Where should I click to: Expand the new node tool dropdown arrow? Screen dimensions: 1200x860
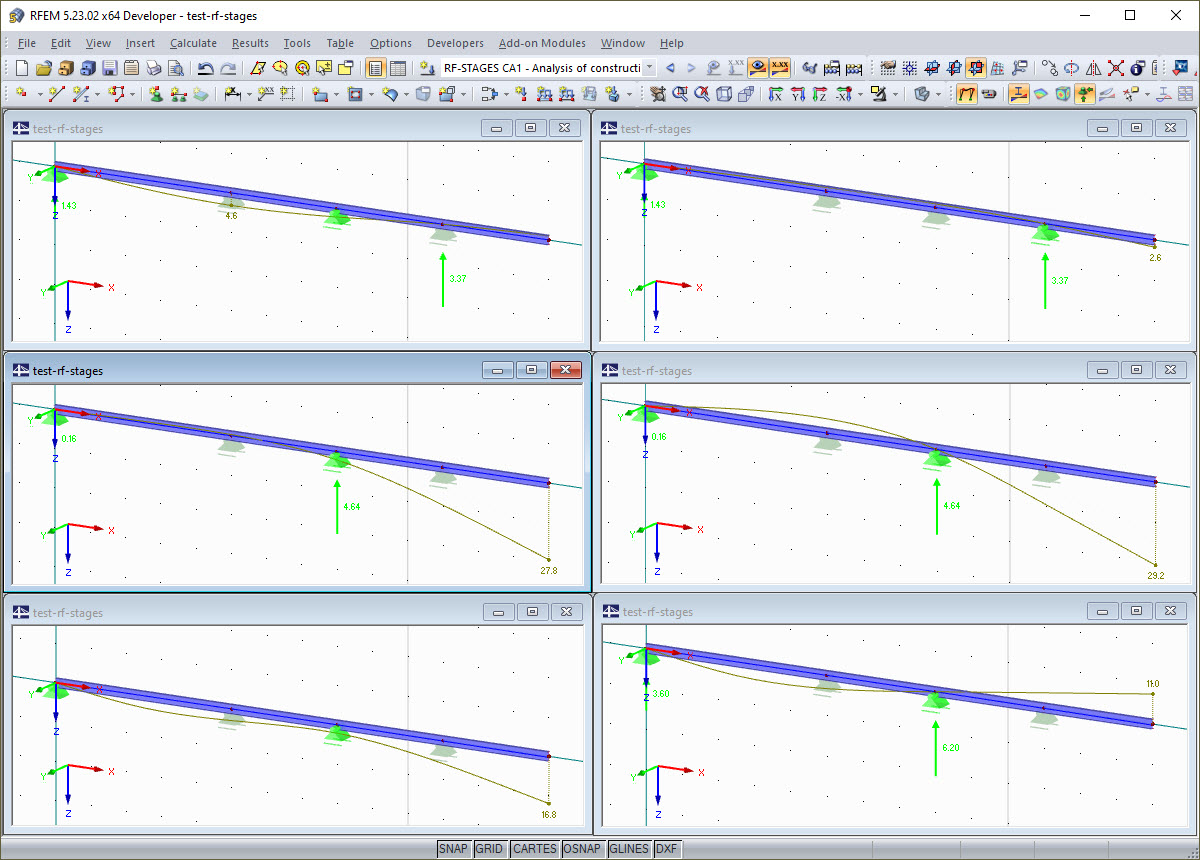click(38, 94)
